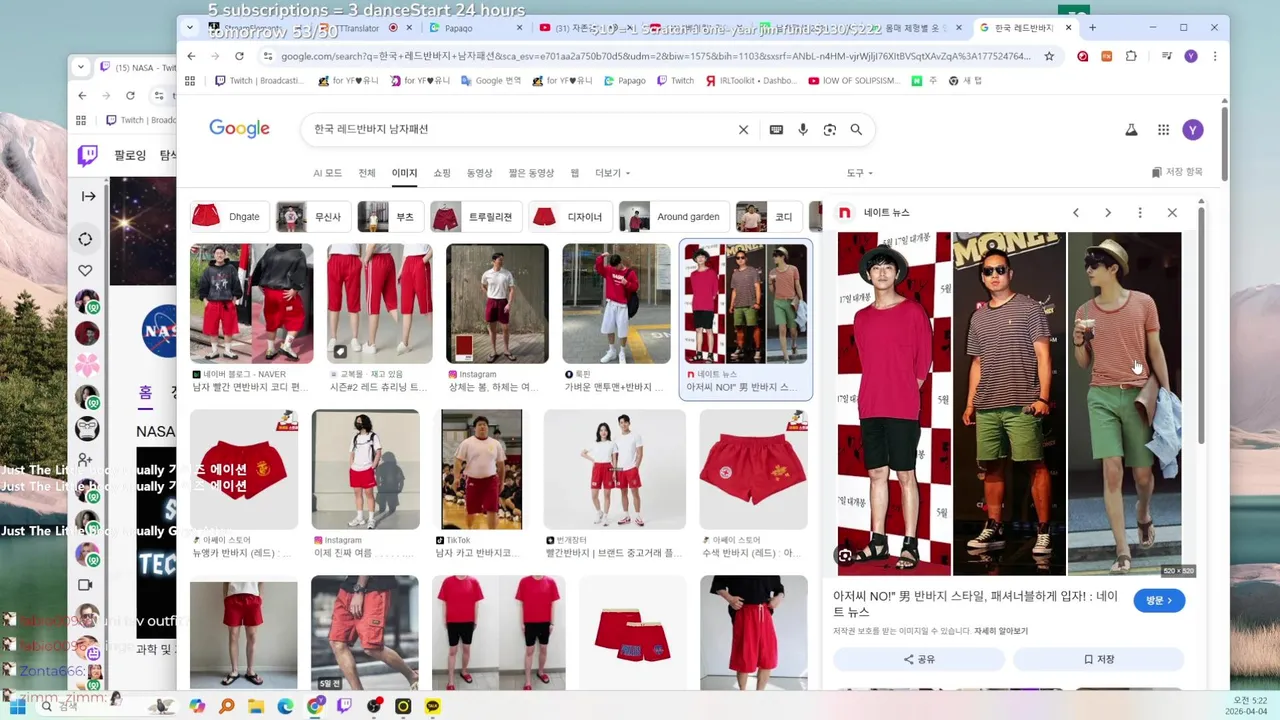1280x720 pixels.
Task: Filter images by Around garden chip
Action: coord(674,217)
